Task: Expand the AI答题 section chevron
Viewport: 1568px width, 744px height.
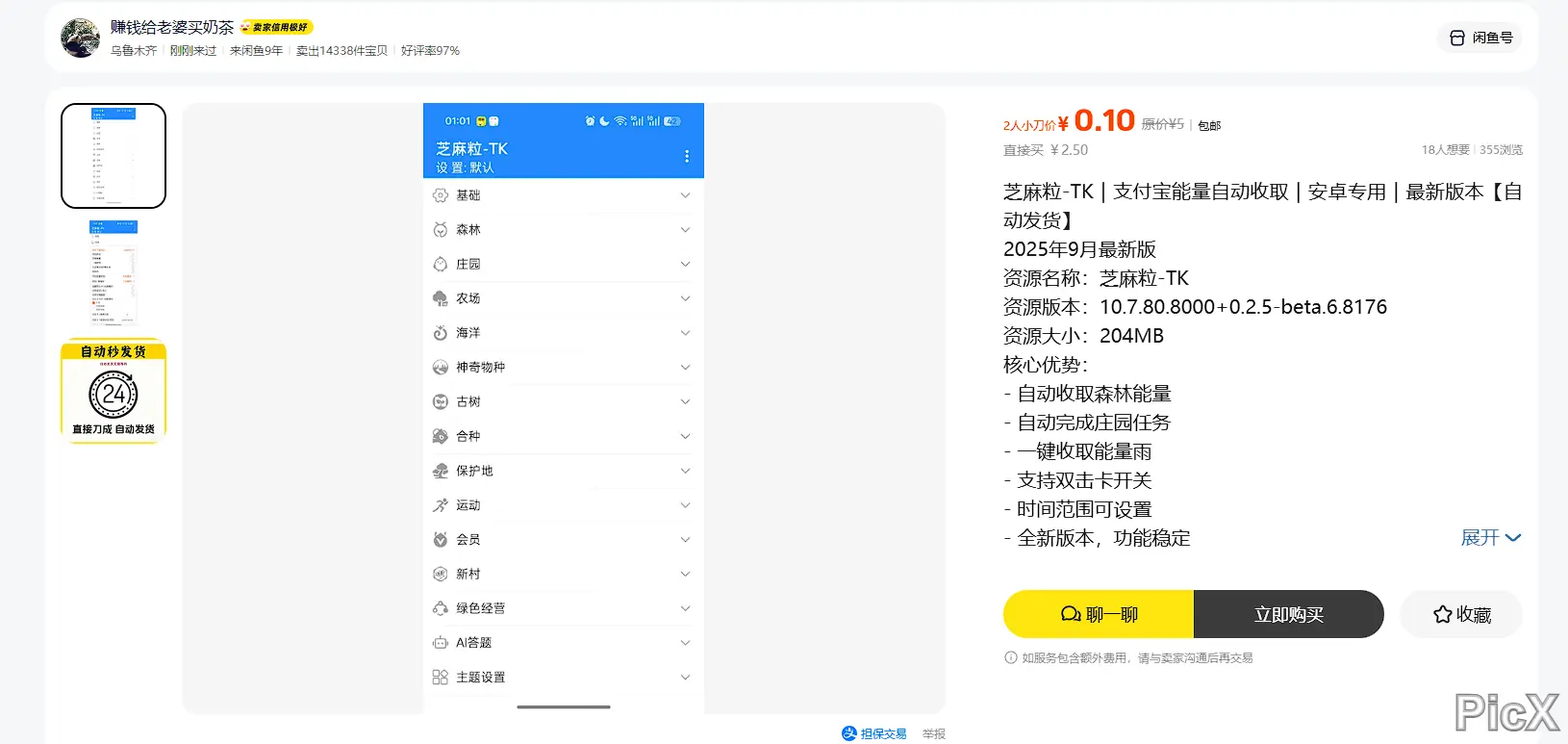Action: [685, 643]
